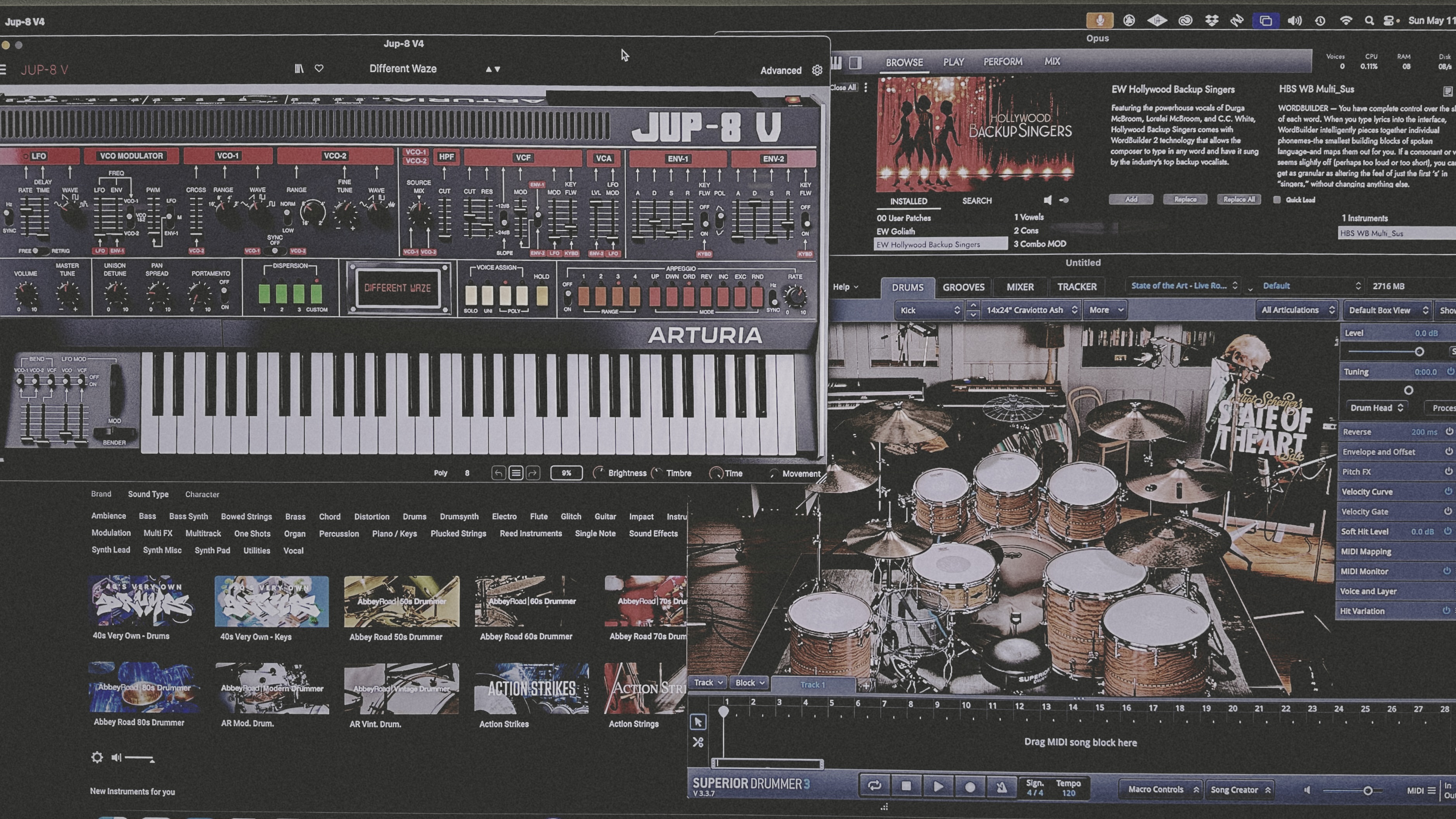Tick the Quick Load checkbox in Opus

coord(1276,200)
